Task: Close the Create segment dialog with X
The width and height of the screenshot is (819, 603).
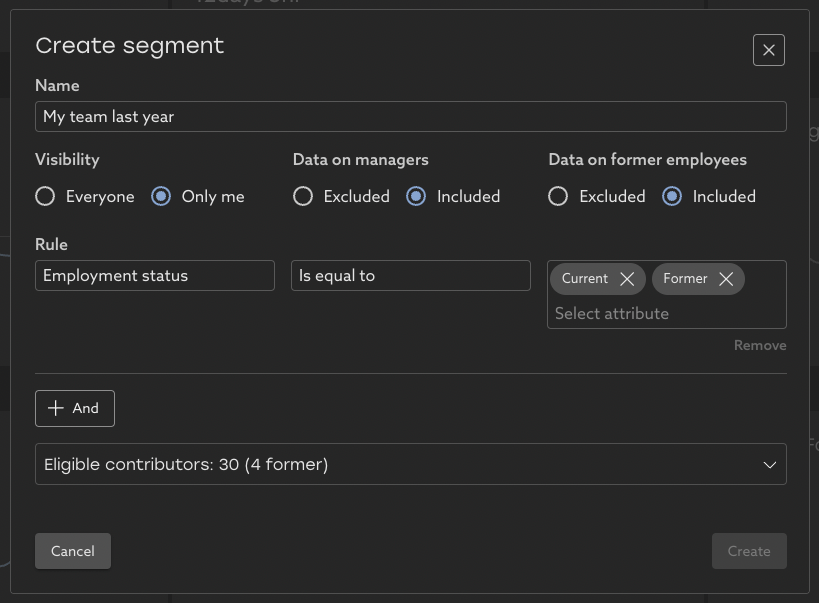Action: tap(768, 50)
